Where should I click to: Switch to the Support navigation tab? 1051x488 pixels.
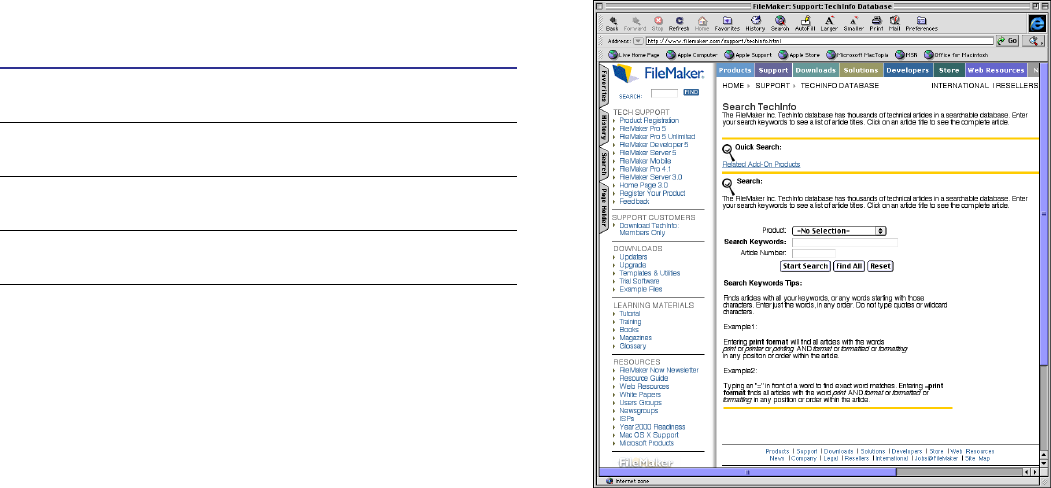tap(774, 70)
